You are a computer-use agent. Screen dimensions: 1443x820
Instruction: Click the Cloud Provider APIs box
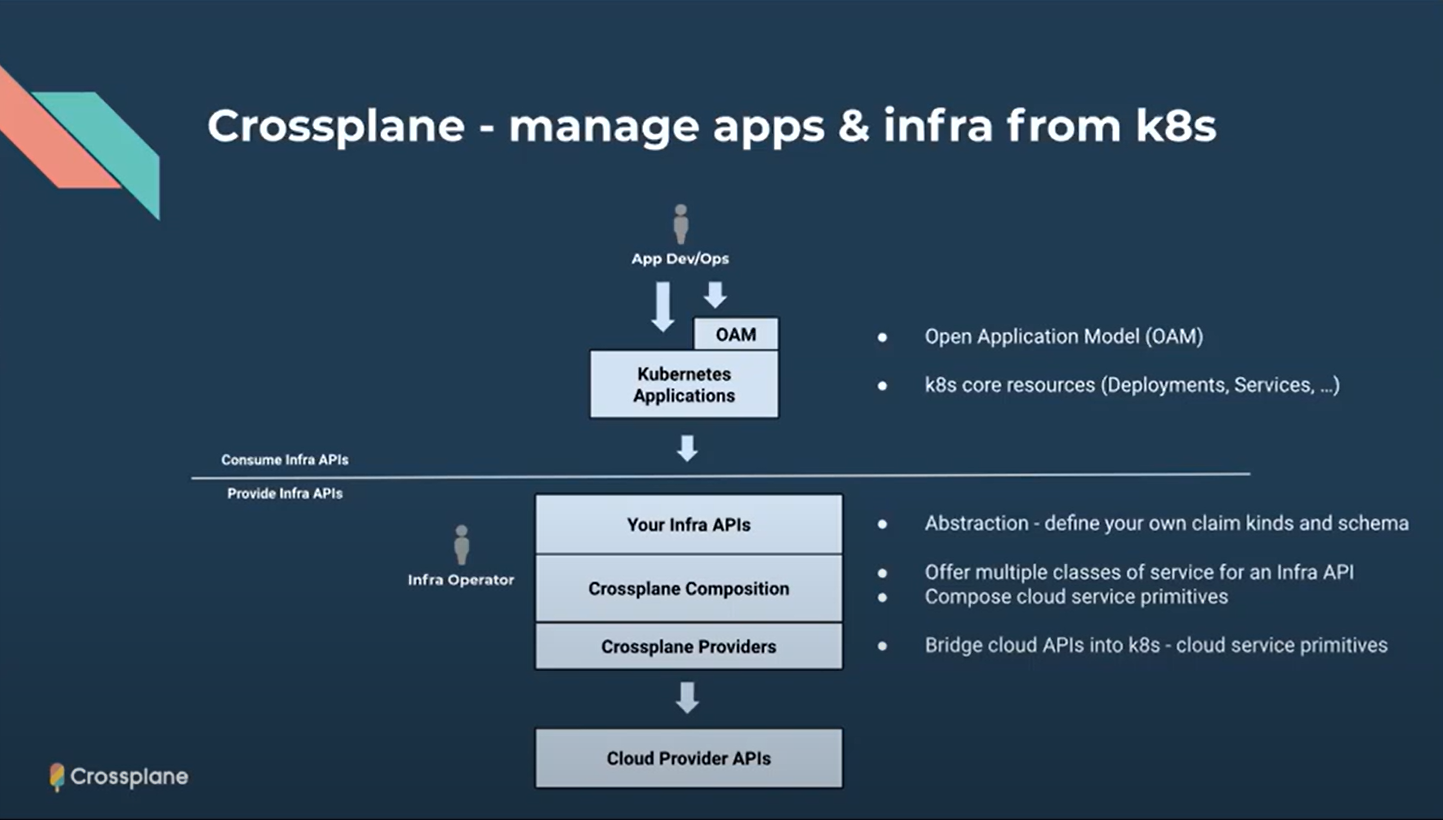click(689, 758)
